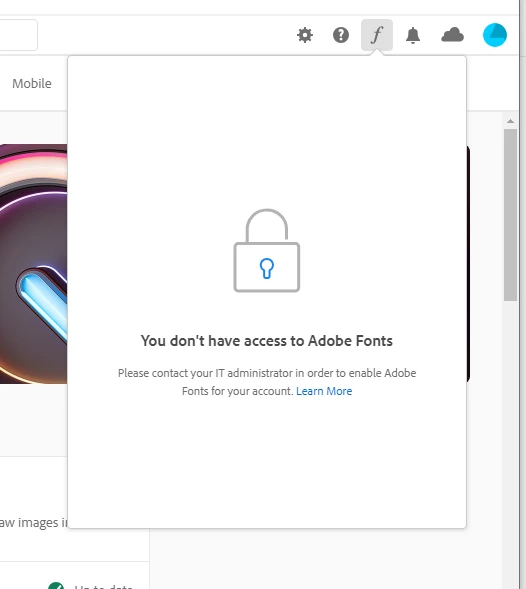Screen dimensions: 526x589
Task: Open notifications bell icon
Action: [413, 35]
